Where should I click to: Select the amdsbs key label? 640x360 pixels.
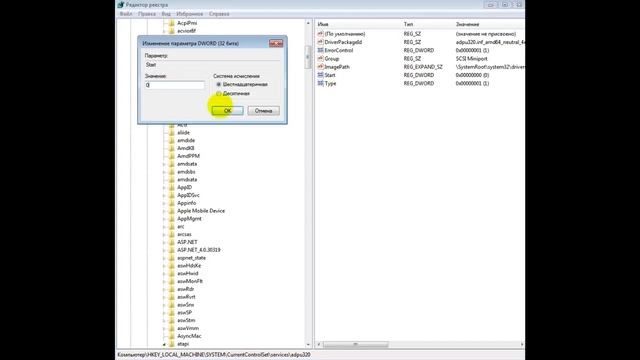186,172
